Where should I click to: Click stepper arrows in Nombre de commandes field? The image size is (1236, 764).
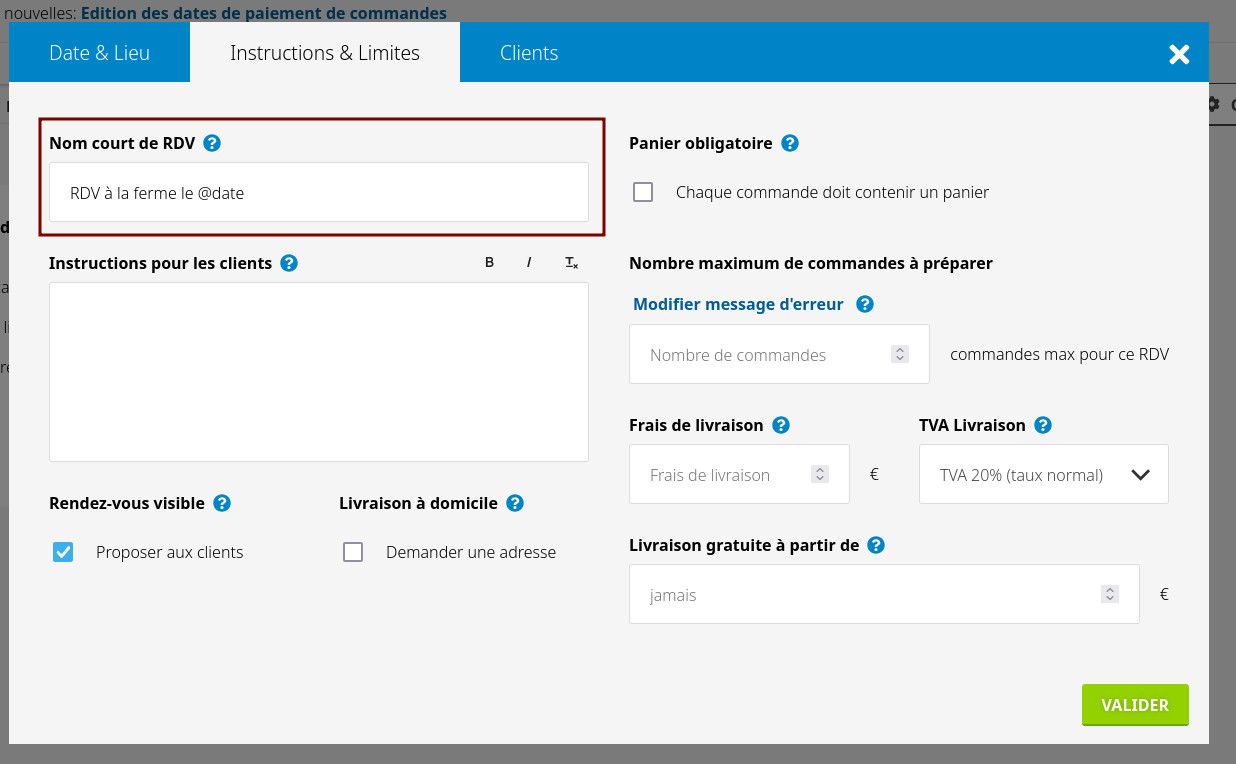click(x=900, y=354)
